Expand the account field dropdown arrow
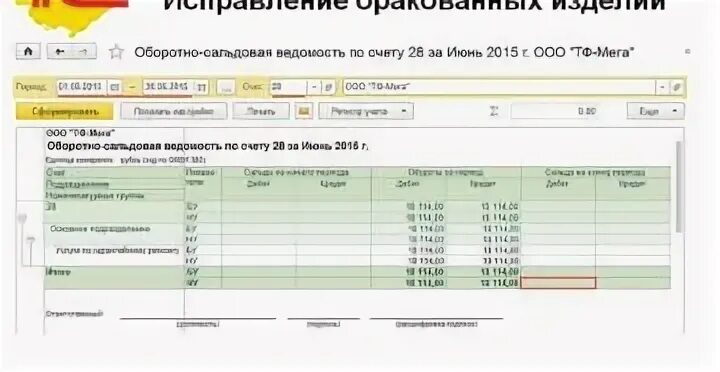Viewport: 720px width, 372px height. (x=314, y=87)
